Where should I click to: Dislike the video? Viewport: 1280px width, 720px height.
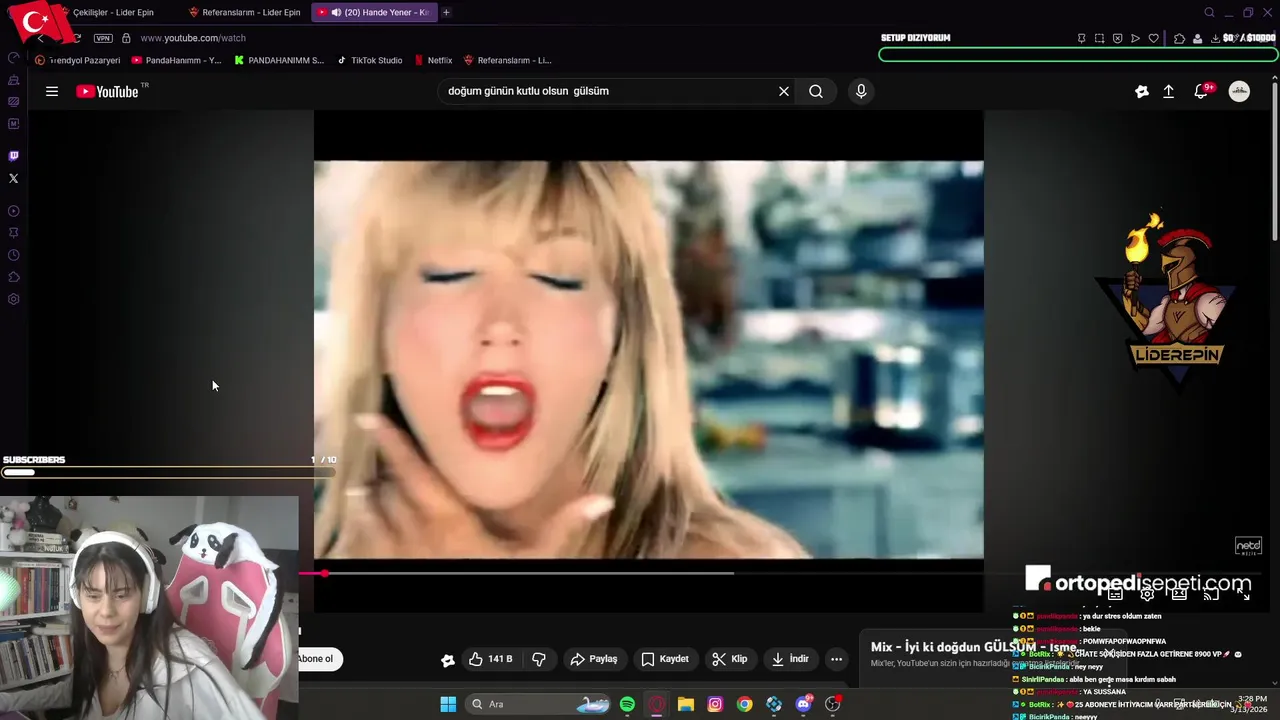coord(539,659)
